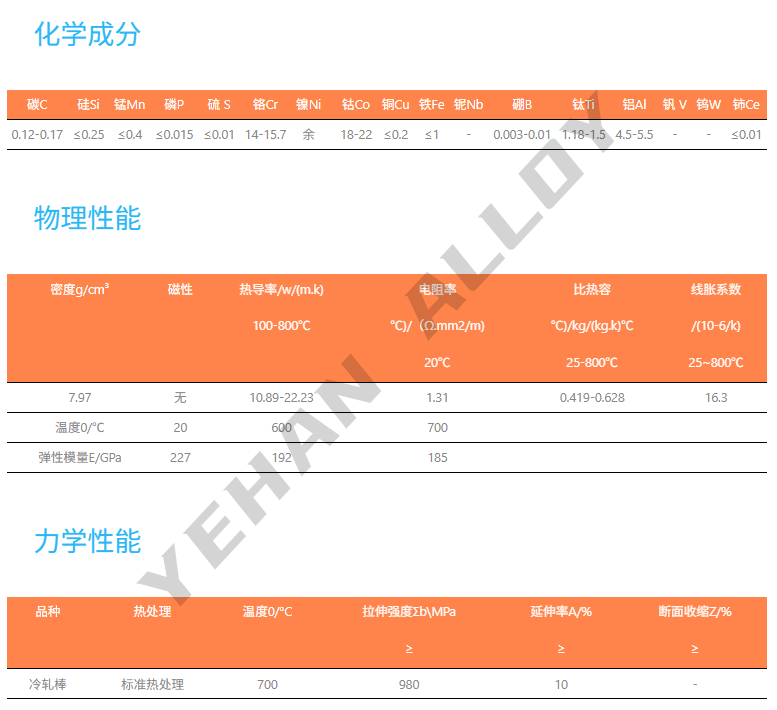Select the 铈Ce column header
The width and height of the screenshot is (777, 710).
point(746,105)
